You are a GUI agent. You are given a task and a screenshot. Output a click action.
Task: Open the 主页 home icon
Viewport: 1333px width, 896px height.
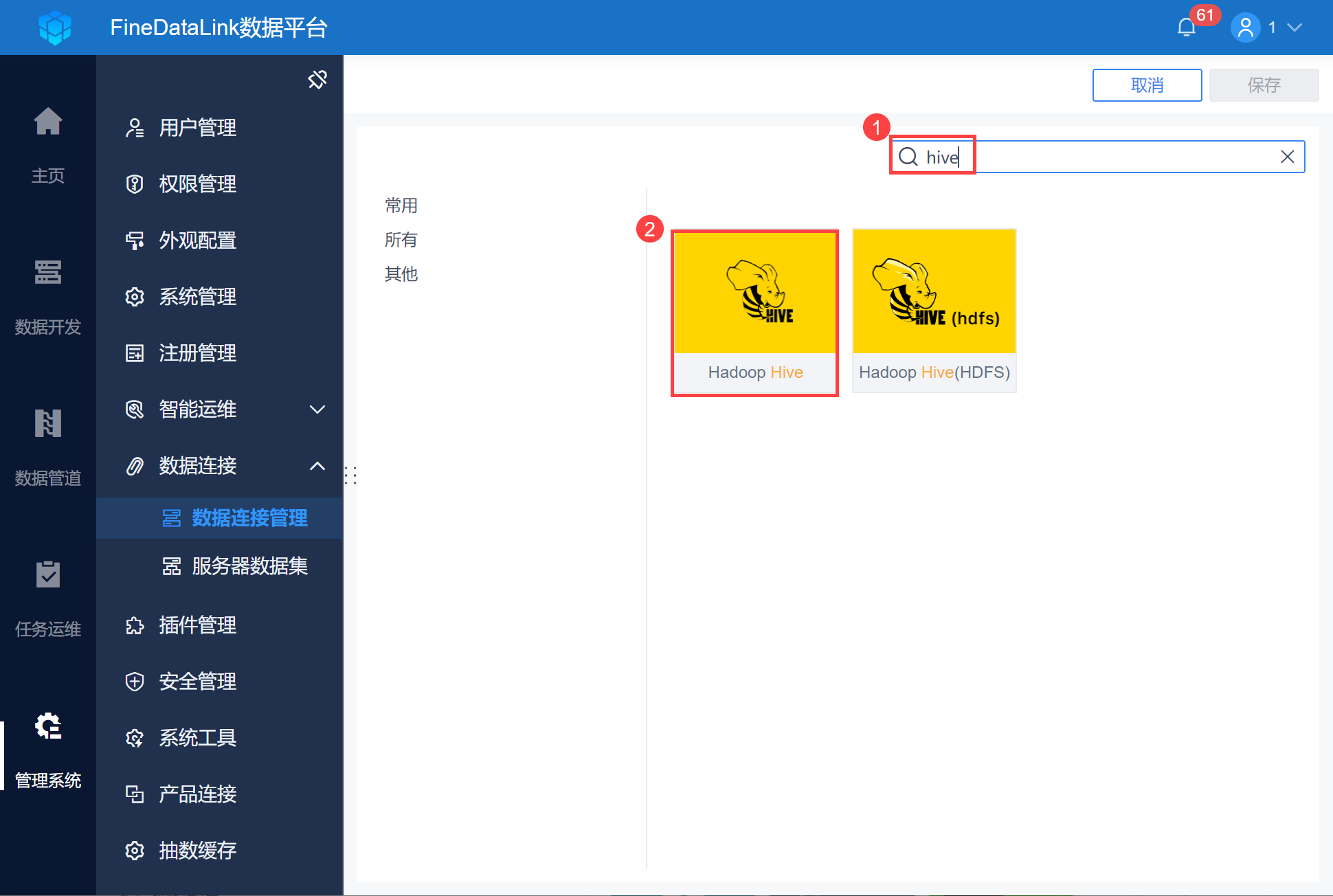tap(48, 122)
